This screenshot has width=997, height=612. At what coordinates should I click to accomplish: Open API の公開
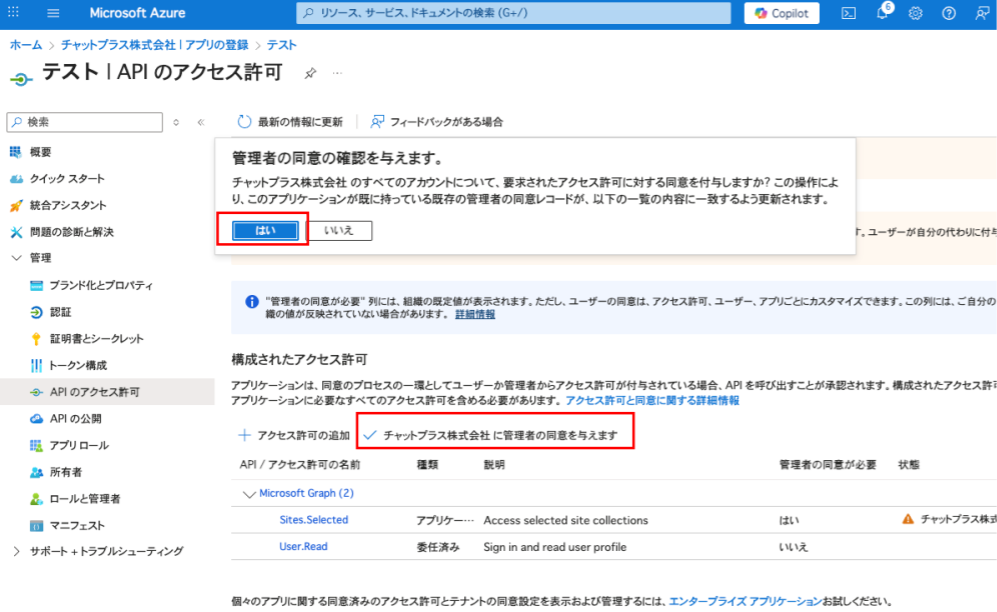(75, 419)
